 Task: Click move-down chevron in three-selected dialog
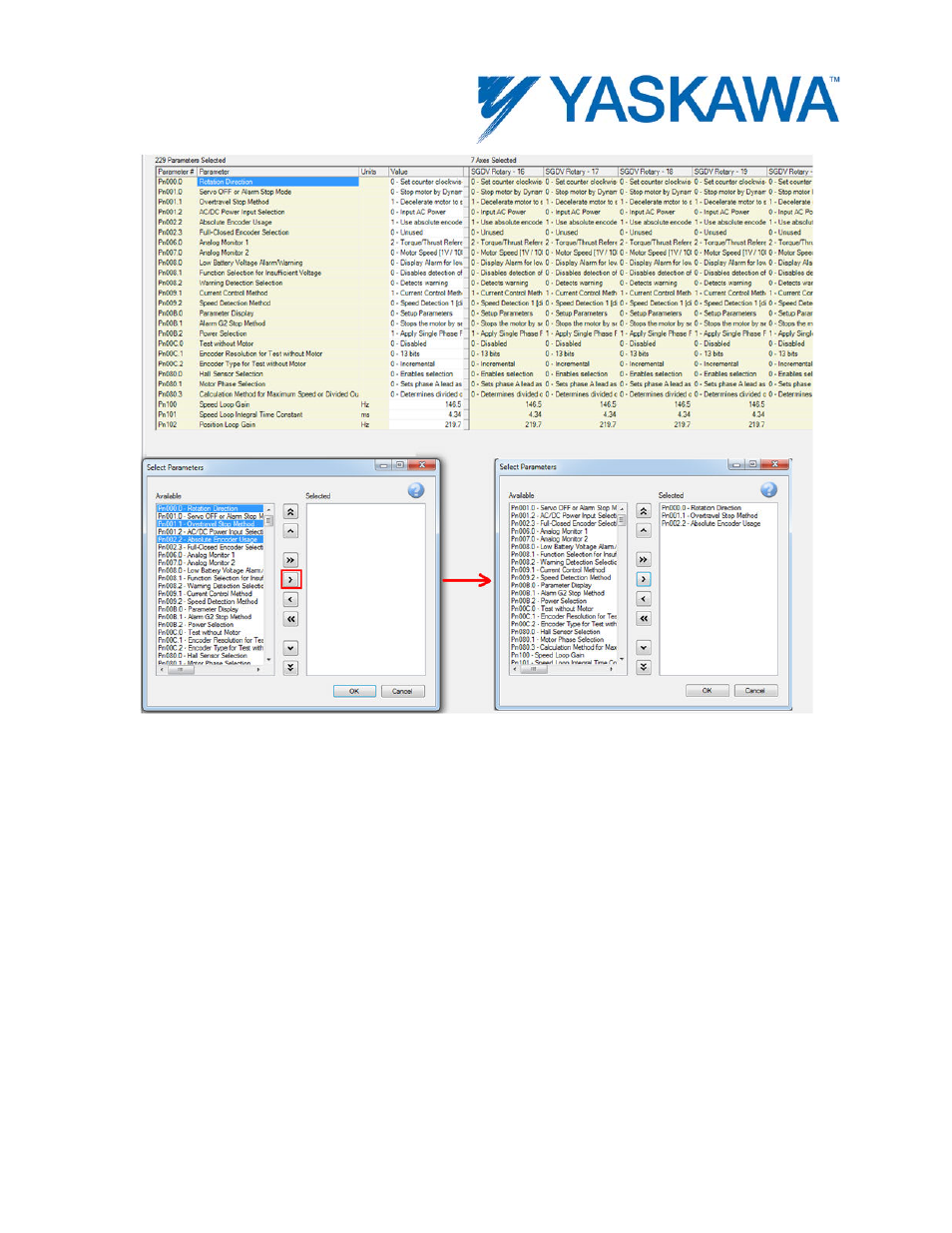click(644, 647)
